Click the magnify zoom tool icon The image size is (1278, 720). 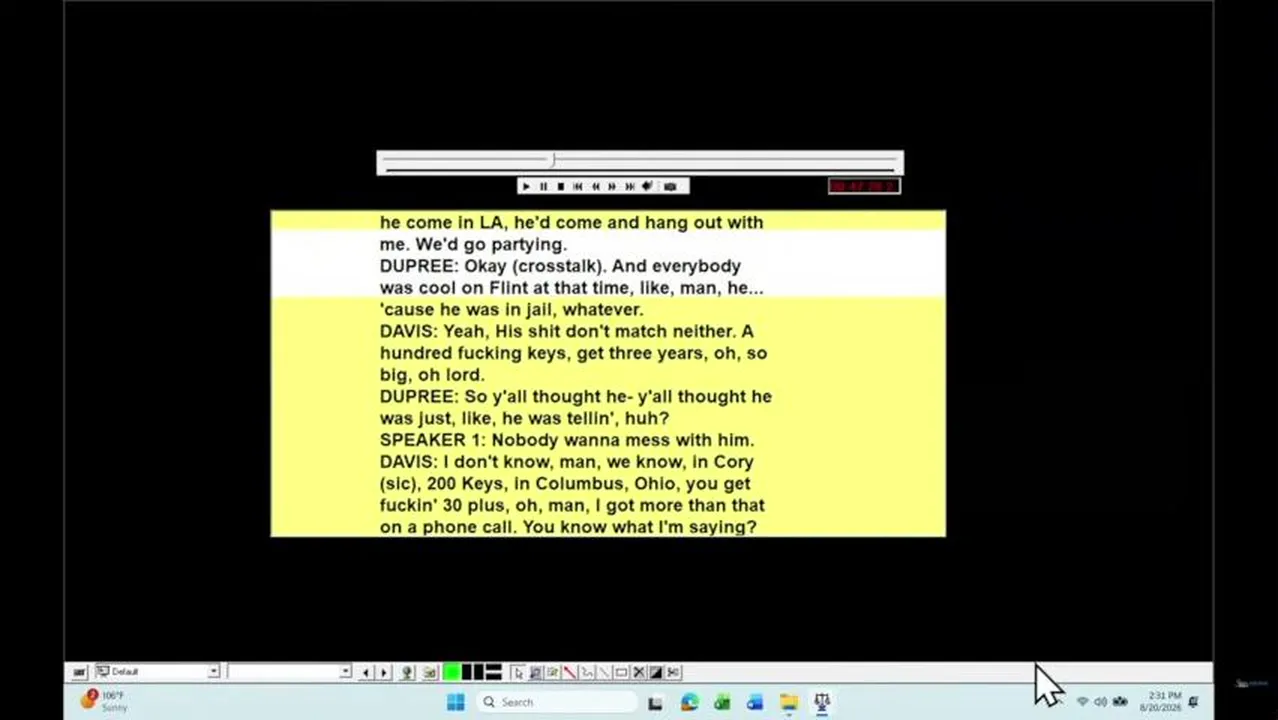click(535, 672)
